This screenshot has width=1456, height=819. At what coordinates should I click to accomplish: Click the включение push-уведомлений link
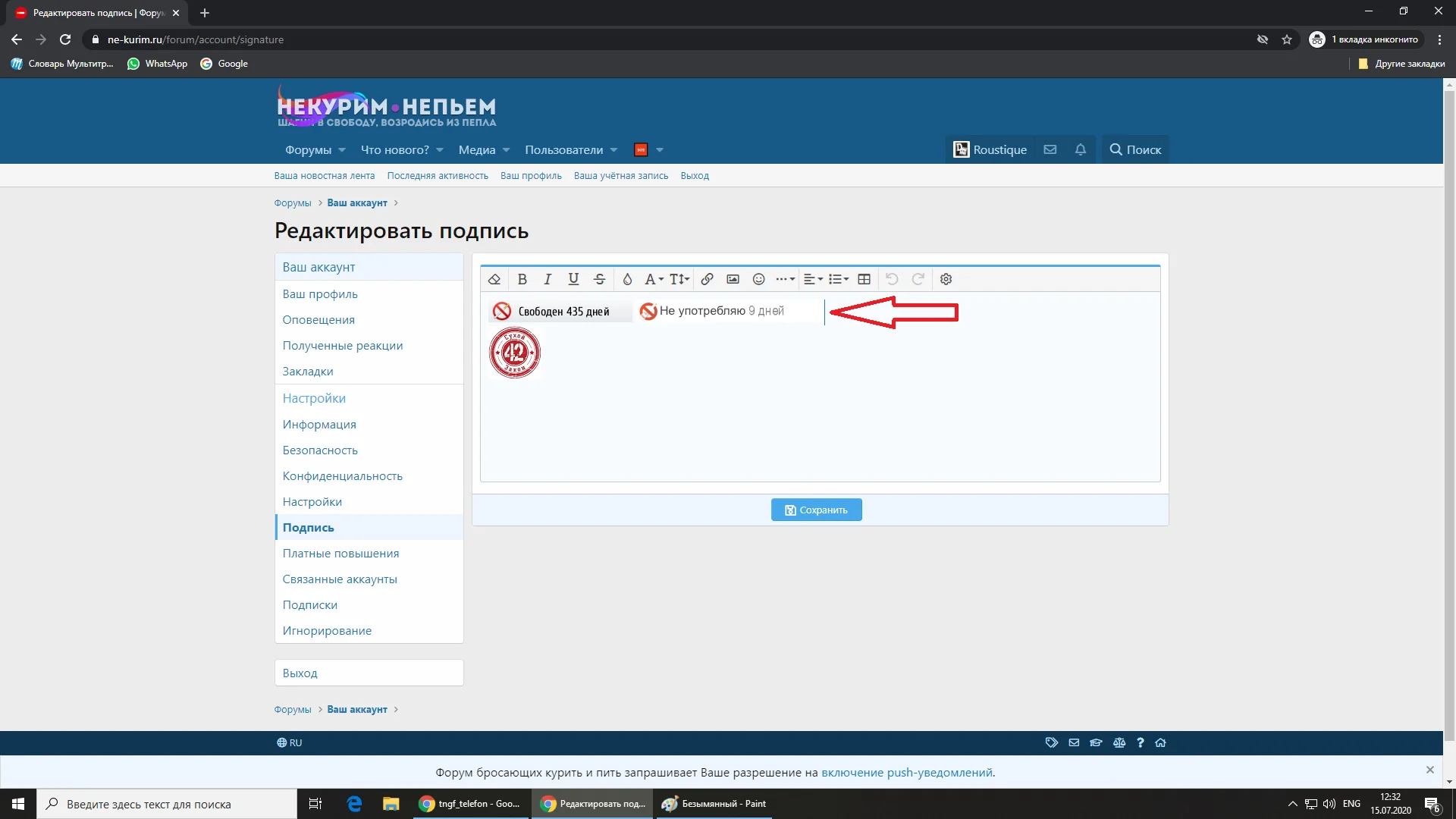tap(906, 772)
